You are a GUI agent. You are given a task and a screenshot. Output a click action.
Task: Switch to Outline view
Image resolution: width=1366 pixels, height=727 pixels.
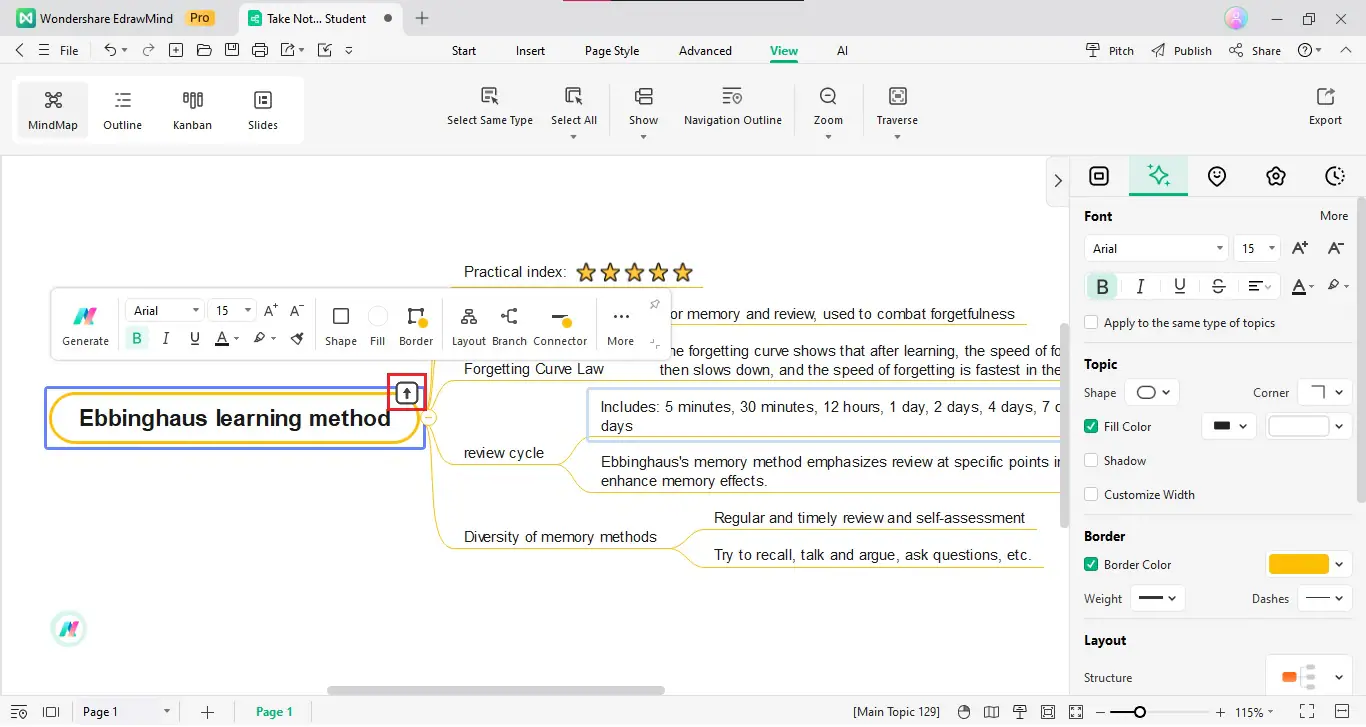pos(122,110)
